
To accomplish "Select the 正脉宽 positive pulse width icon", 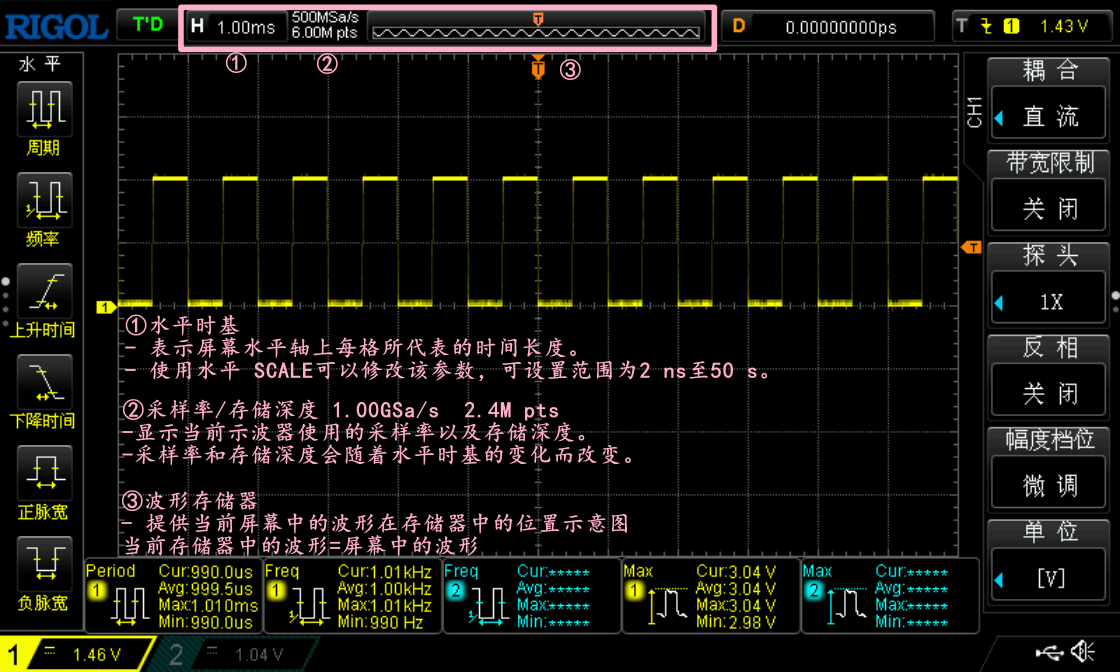I will [44, 473].
